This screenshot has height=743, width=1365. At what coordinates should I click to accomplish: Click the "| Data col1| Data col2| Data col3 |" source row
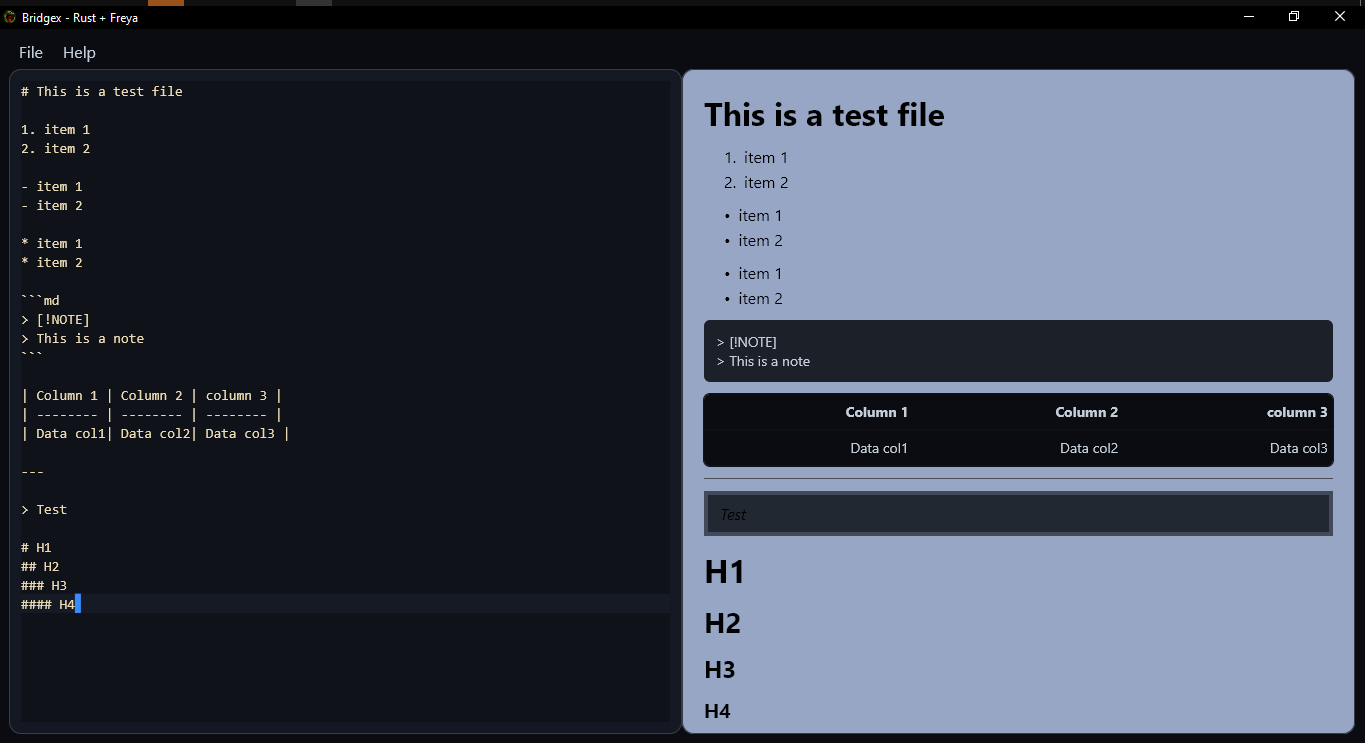(x=155, y=433)
